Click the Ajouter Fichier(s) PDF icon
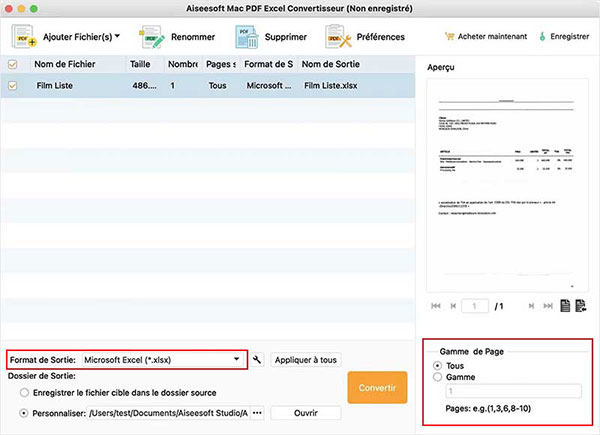The height and width of the screenshot is (435, 600). coord(24,37)
